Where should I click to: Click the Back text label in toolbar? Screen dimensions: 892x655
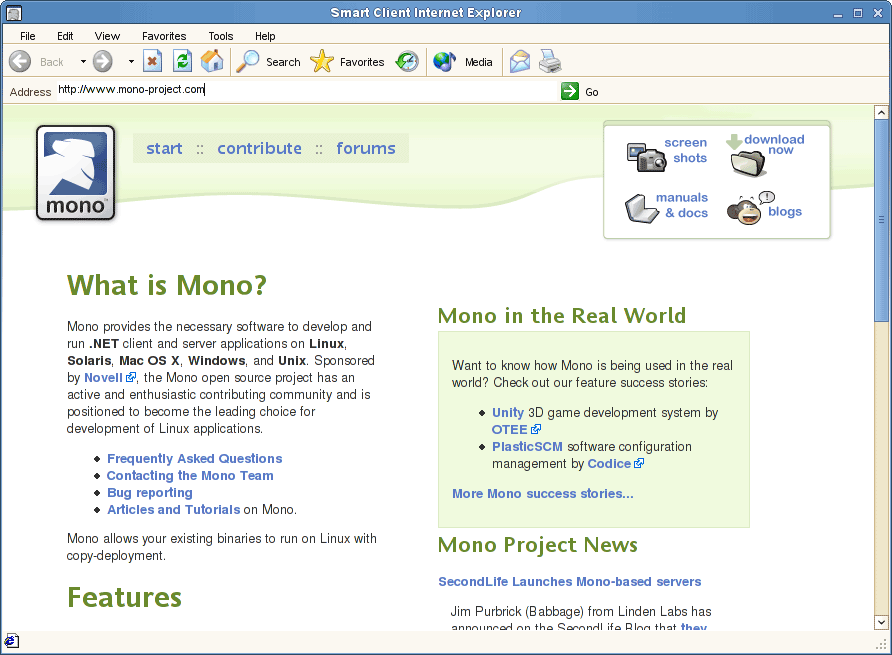[x=52, y=62]
